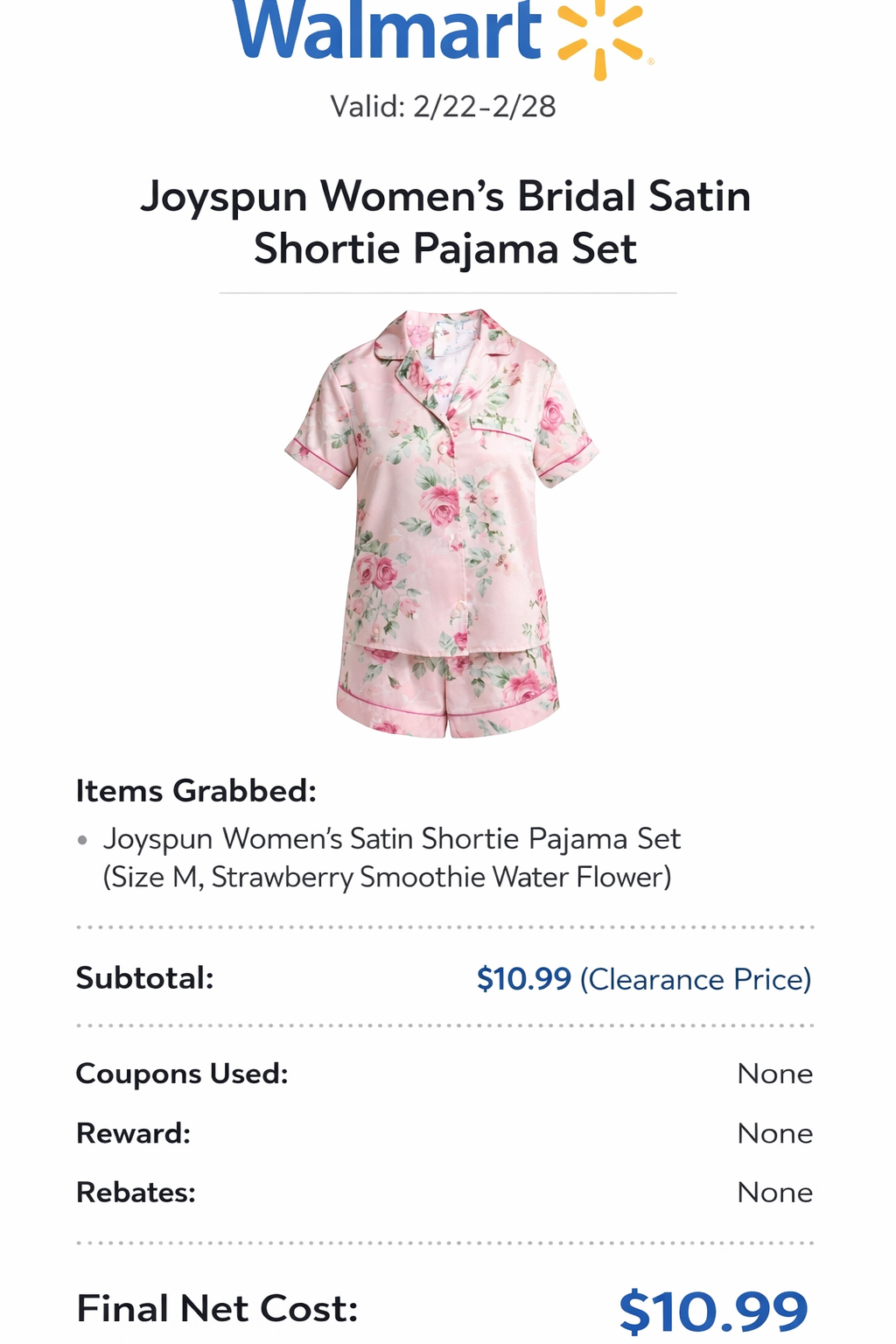896x1344 pixels.
Task: Click the large $10.99 final net cost
Action: (713, 1312)
